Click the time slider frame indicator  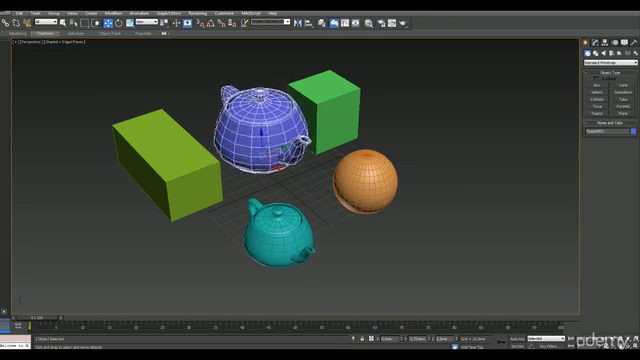pyautogui.click(x=37, y=318)
